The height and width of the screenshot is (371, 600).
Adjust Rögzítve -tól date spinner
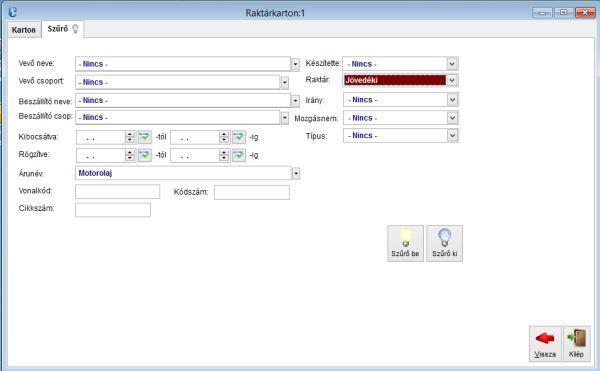pos(130,155)
